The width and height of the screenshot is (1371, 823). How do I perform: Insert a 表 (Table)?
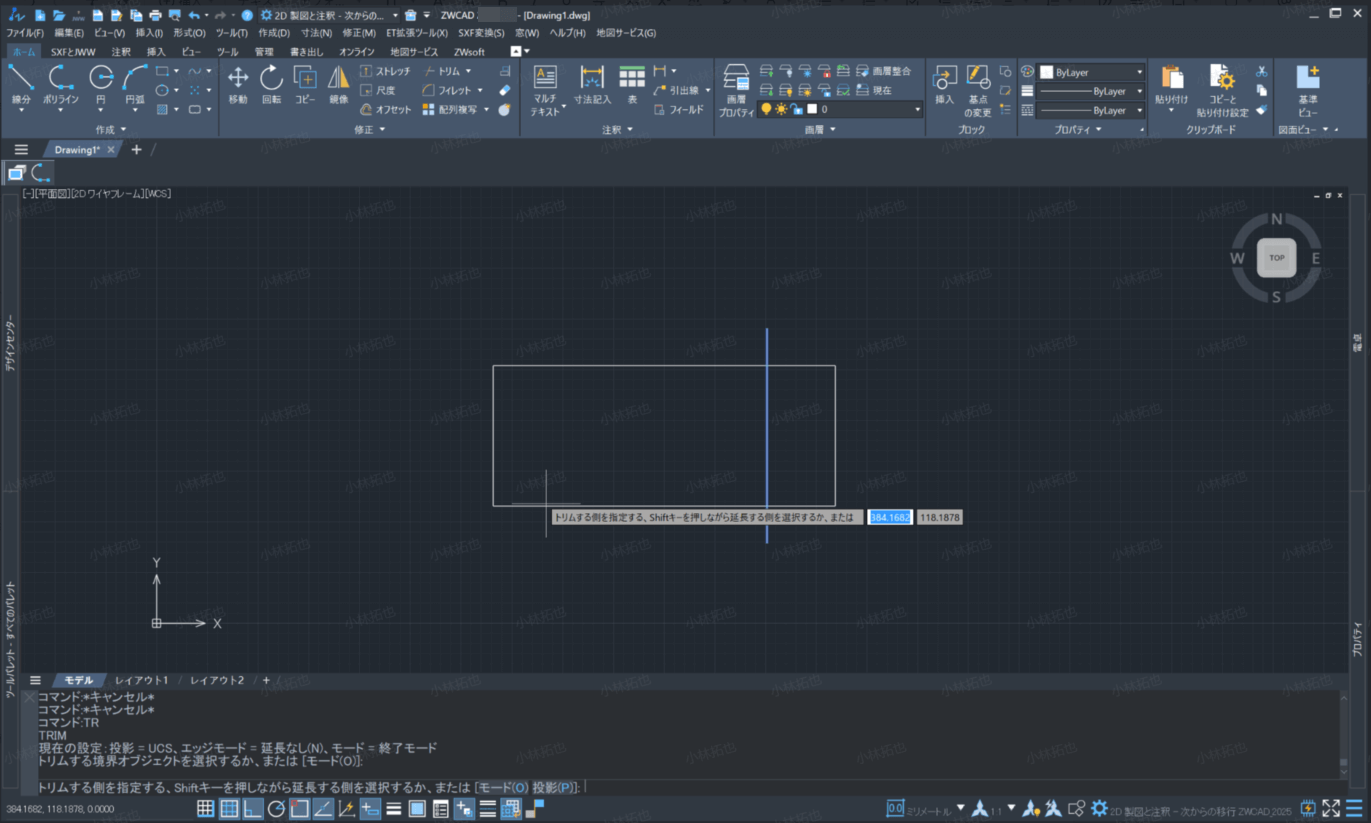click(x=632, y=85)
